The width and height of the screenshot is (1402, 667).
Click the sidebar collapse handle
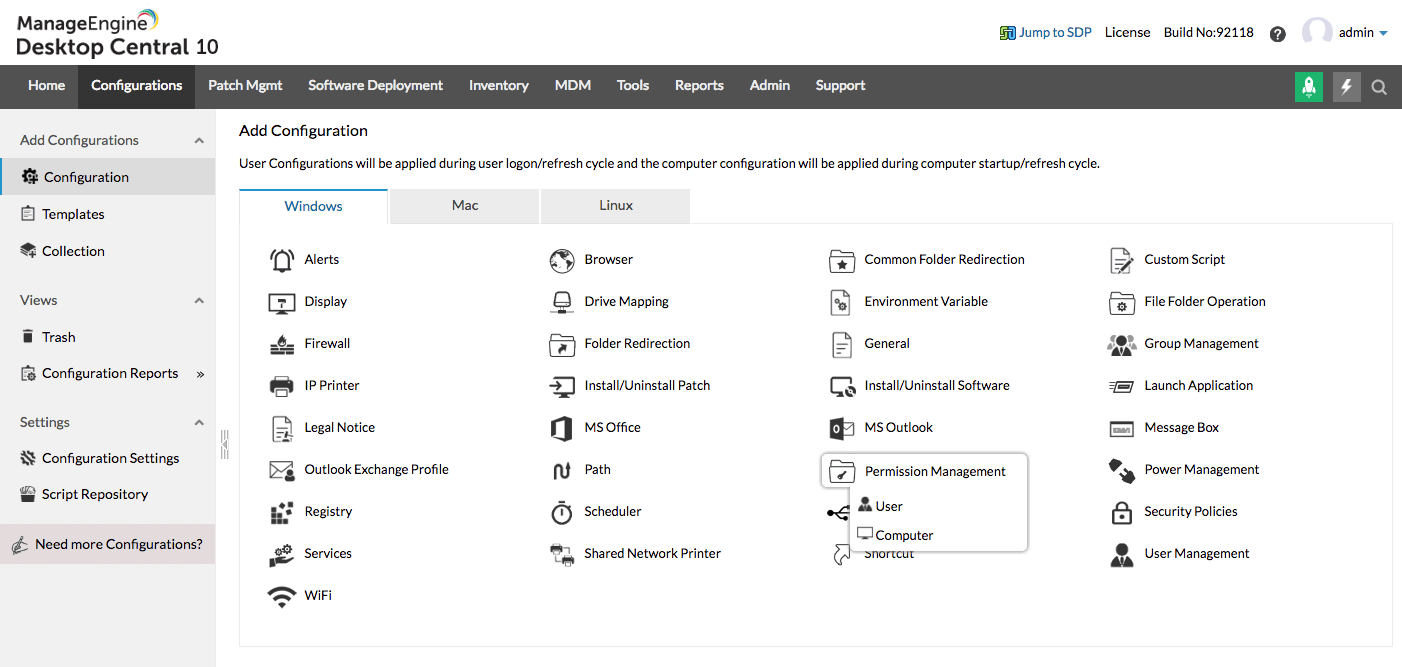pos(225,443)
